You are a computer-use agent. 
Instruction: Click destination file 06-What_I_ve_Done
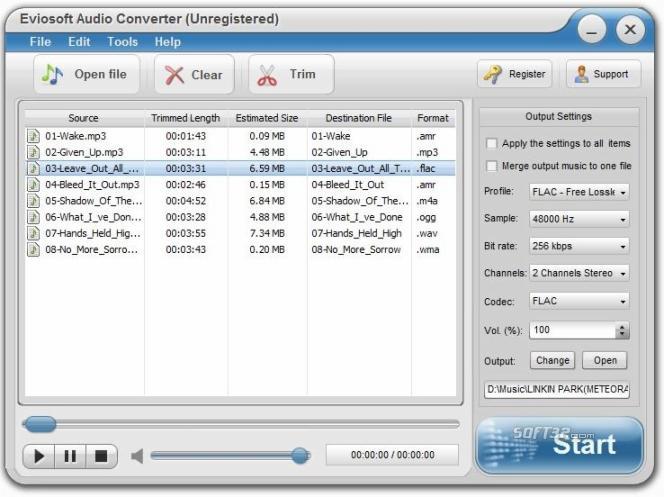tap(357, 218)
